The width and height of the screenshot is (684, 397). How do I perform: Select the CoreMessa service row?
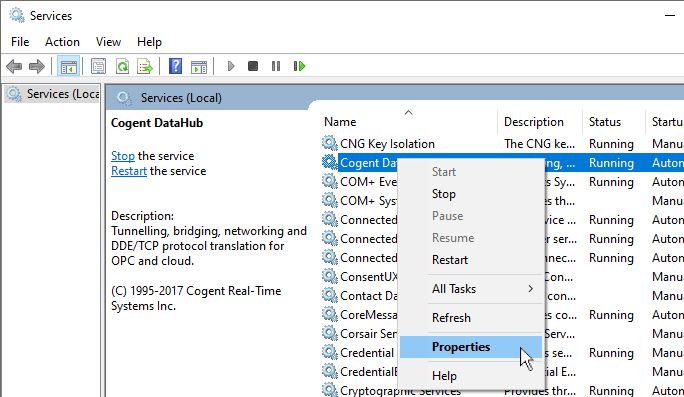[369, 315]
